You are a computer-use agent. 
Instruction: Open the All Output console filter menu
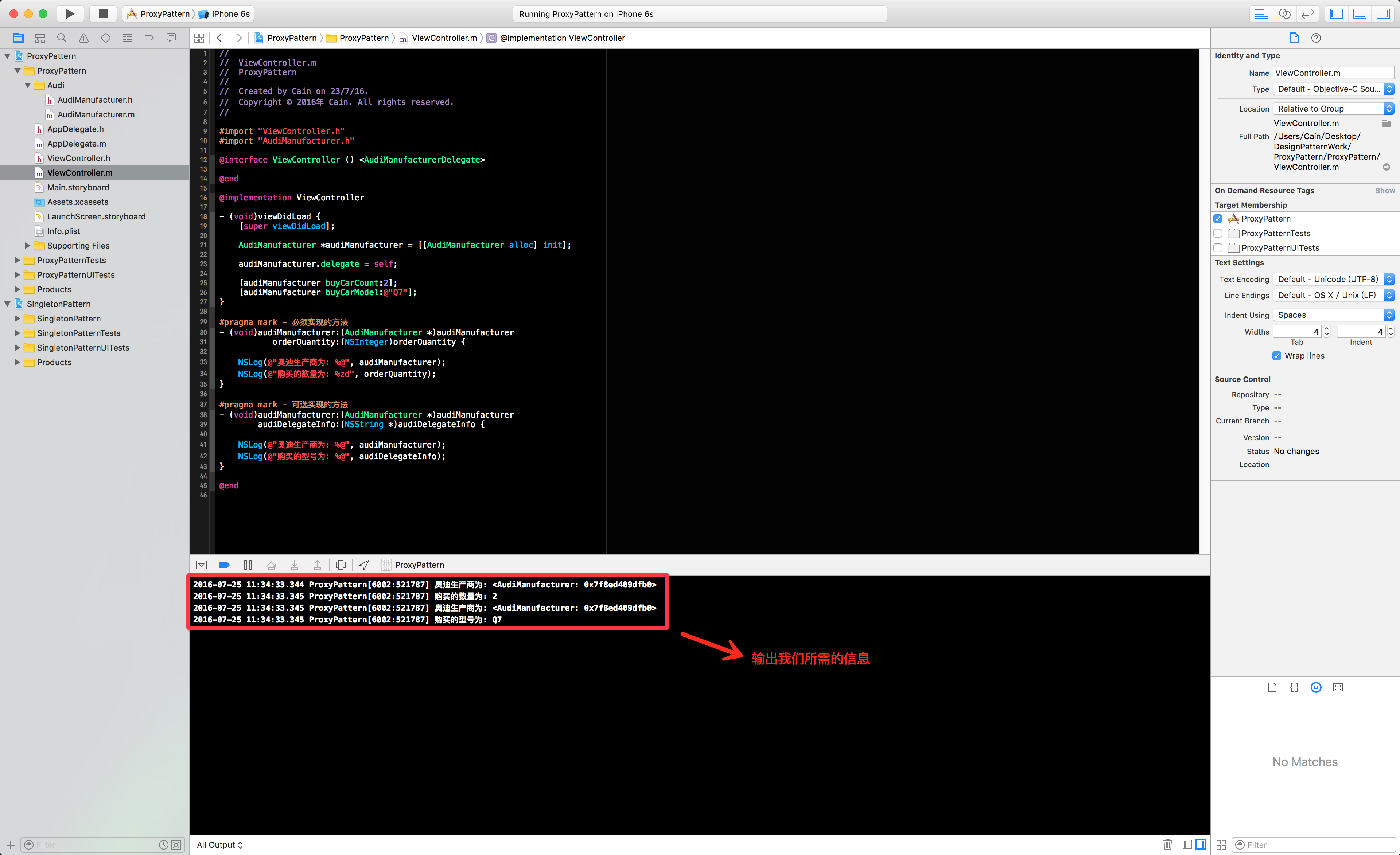pos(220,844)
